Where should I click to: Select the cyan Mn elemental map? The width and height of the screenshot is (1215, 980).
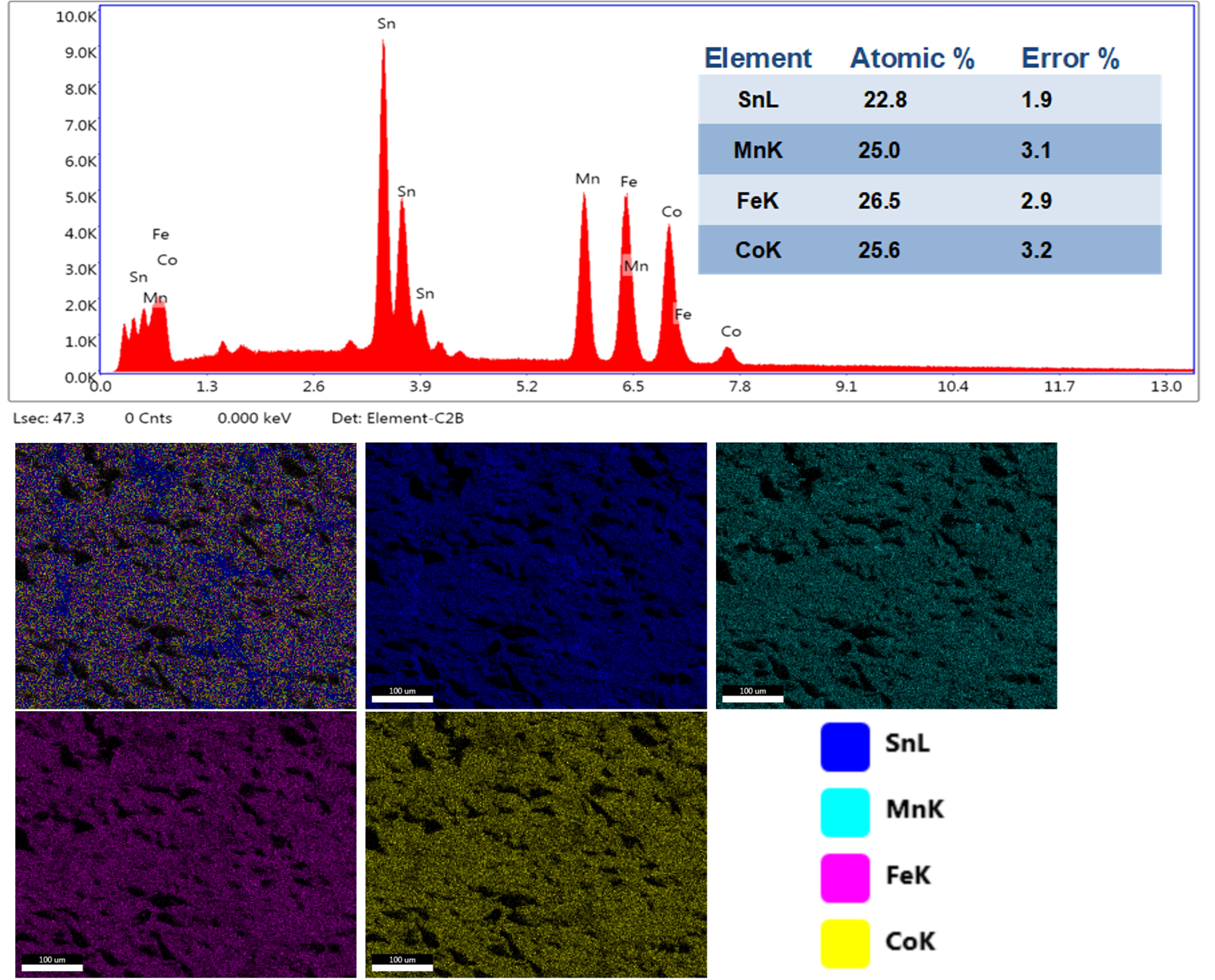tap(886, 575)
